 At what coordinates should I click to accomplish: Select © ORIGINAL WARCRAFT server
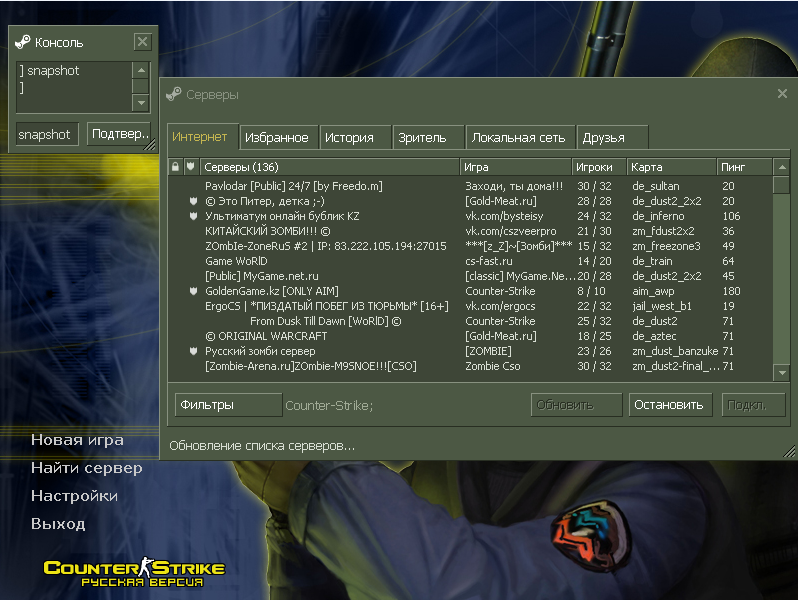coord(470,336)
